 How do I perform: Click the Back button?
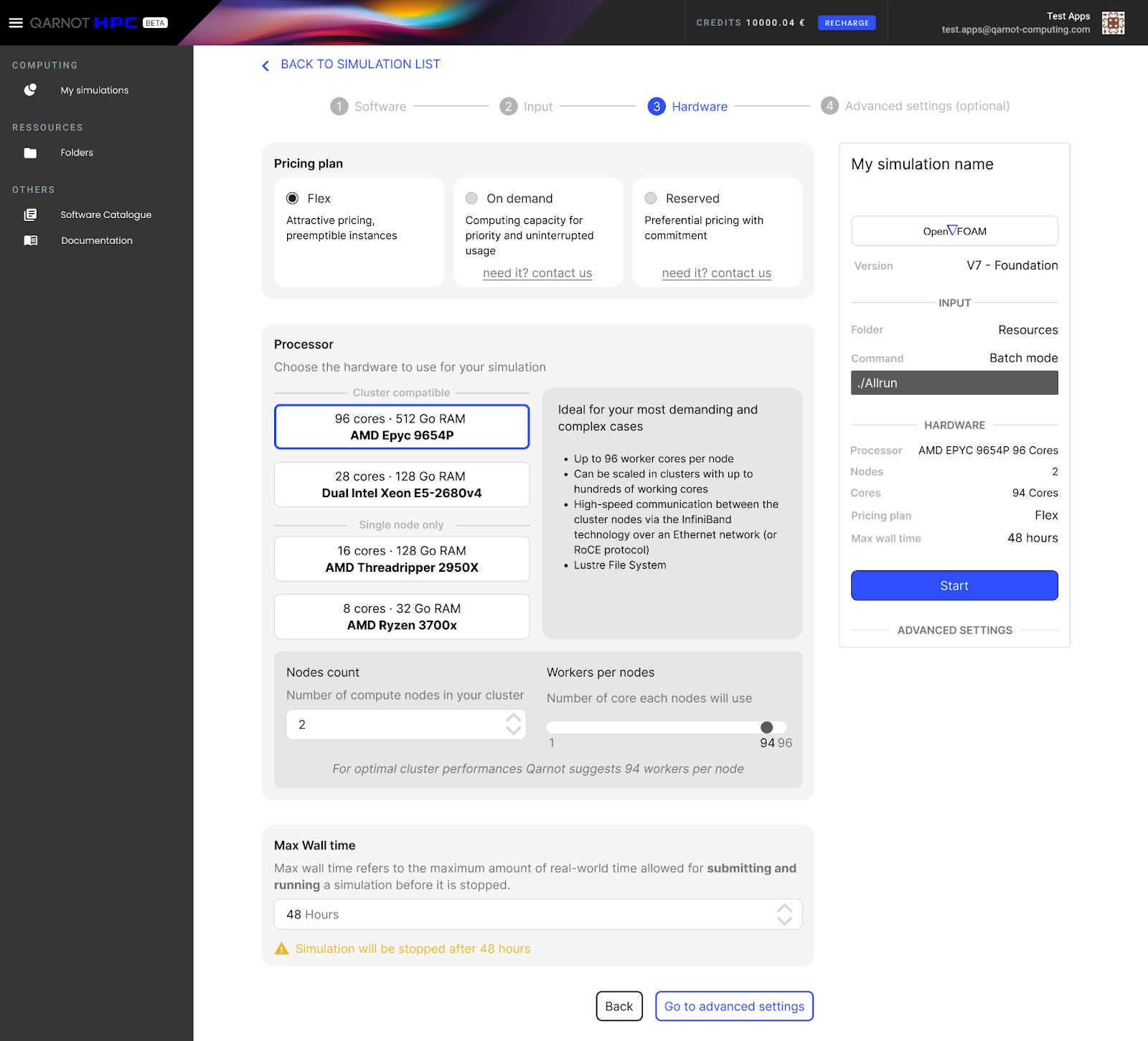619,1006
